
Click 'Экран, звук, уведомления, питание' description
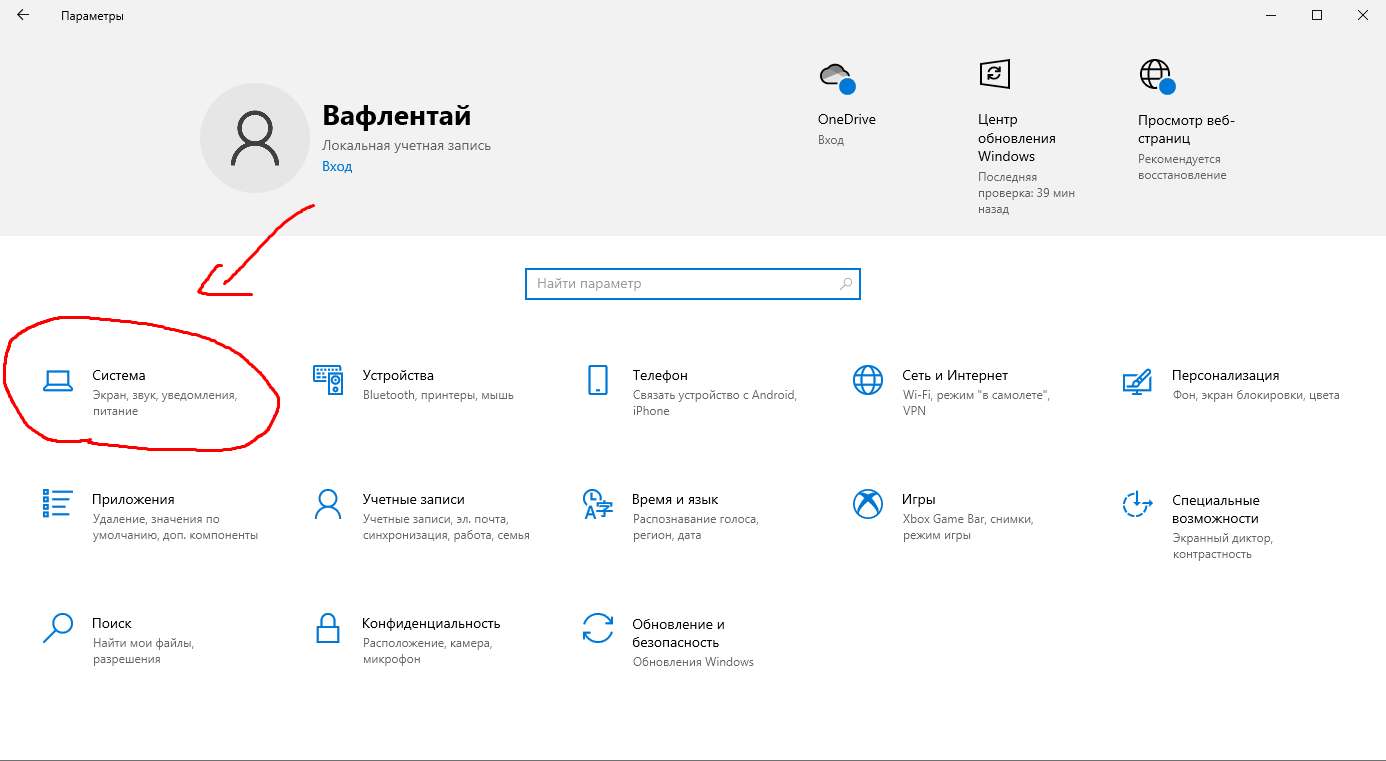tap(165, 403)
